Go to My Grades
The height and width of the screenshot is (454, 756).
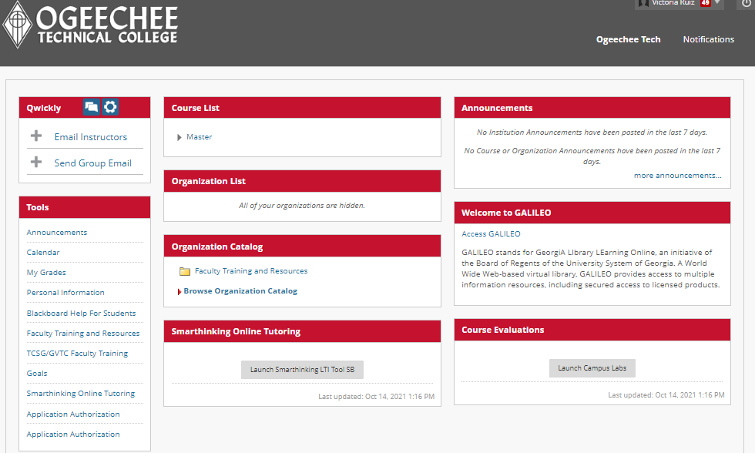click(46, 272)
